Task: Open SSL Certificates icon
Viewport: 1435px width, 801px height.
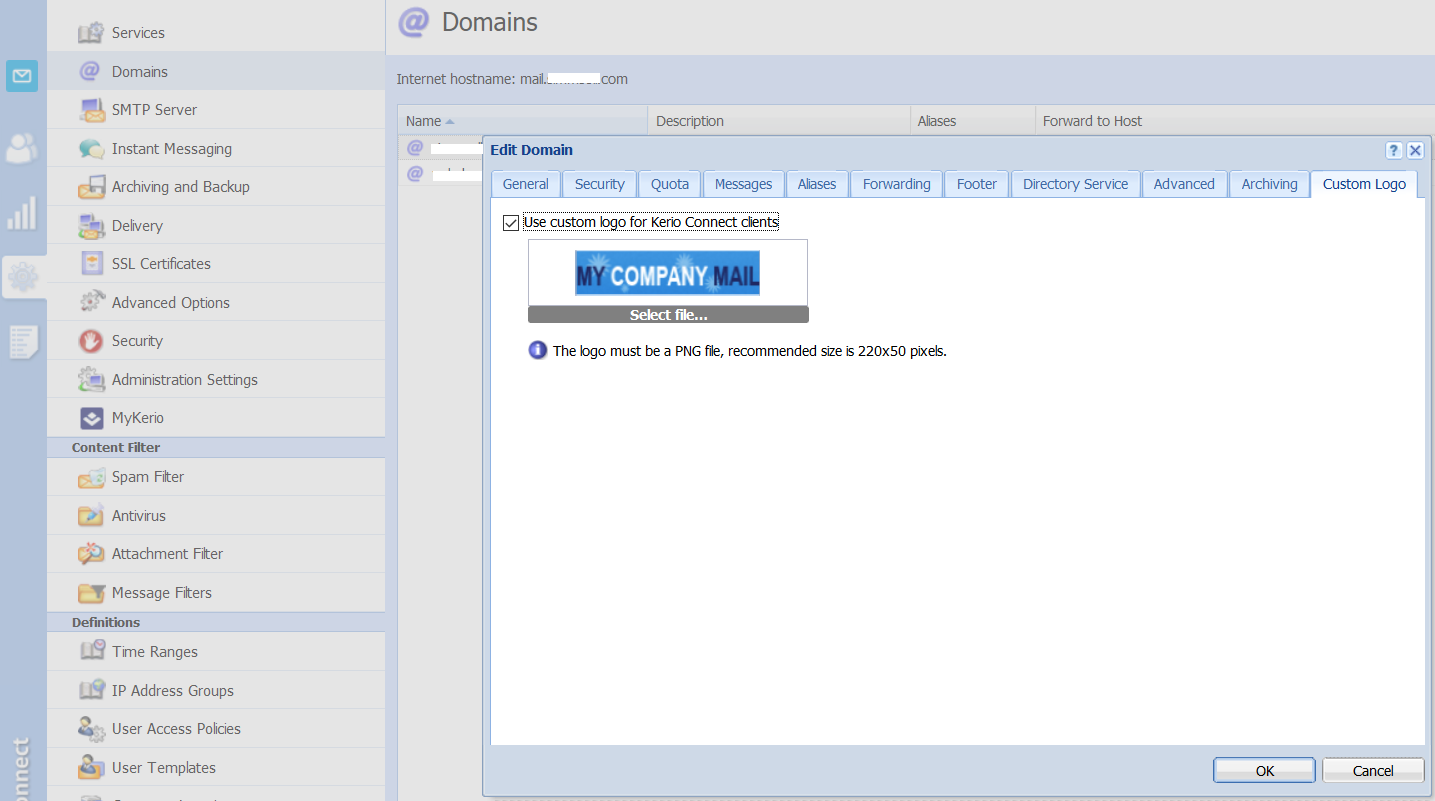Action: coord(91,264)
